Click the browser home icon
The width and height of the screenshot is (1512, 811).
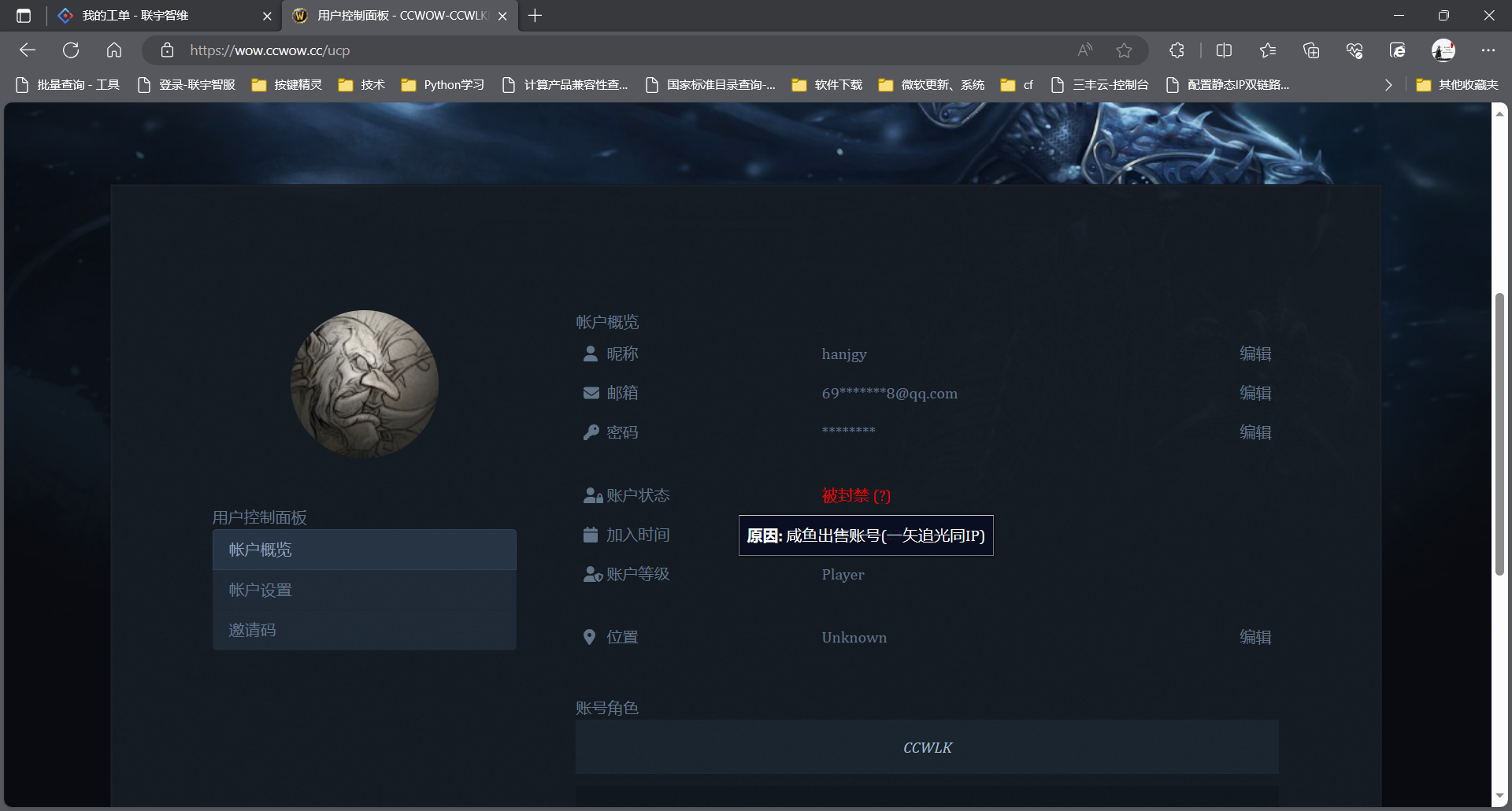coord(114,50)
